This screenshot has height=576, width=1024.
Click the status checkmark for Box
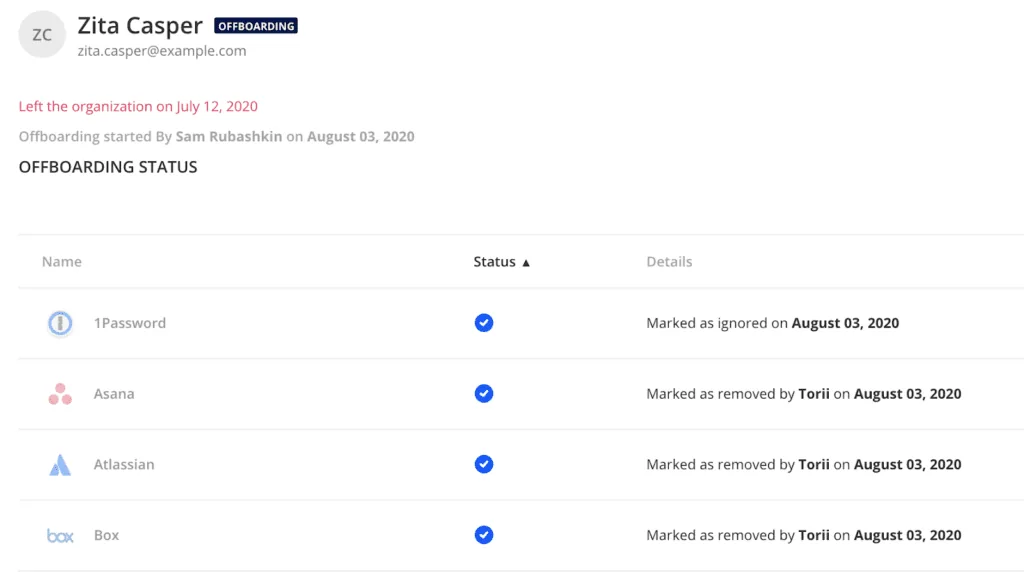click(484, 535)
